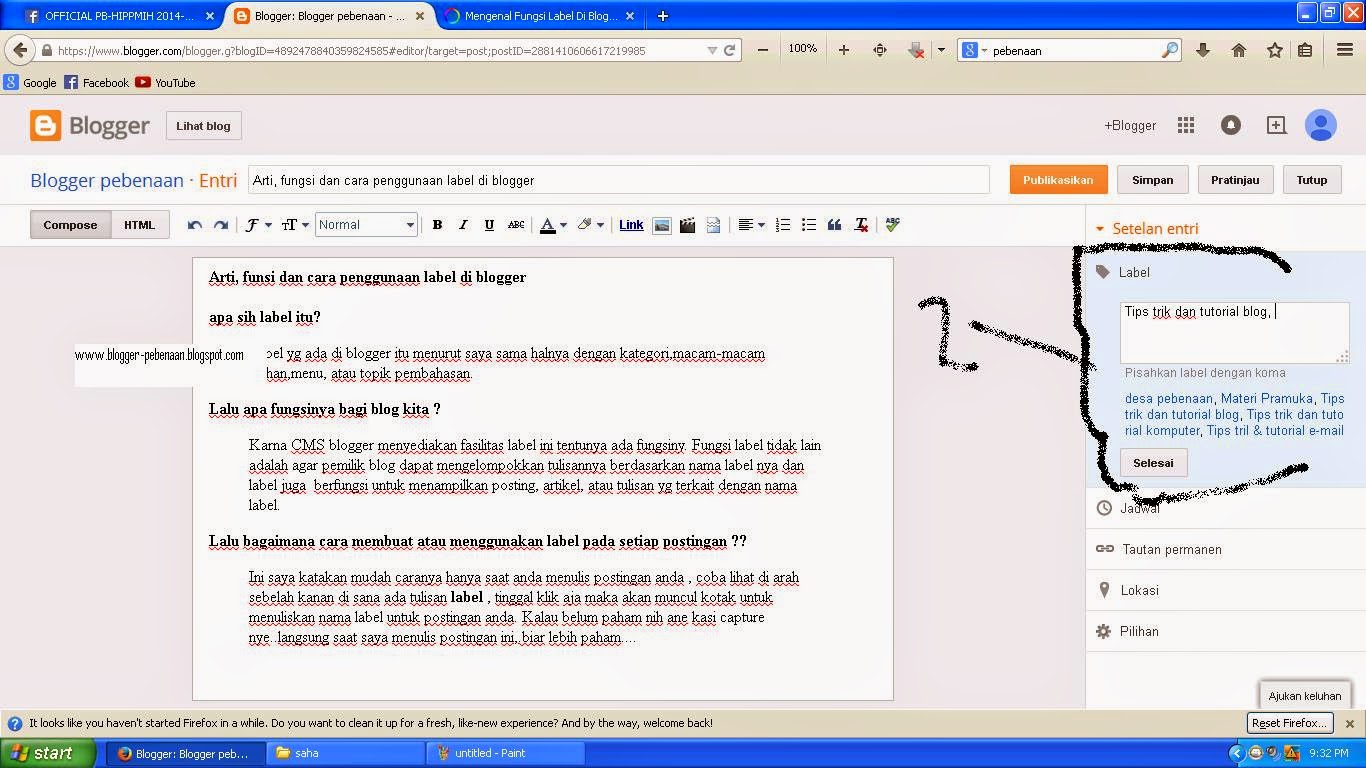
Task: Insert an image into the post
Action: tap(662, 224)
